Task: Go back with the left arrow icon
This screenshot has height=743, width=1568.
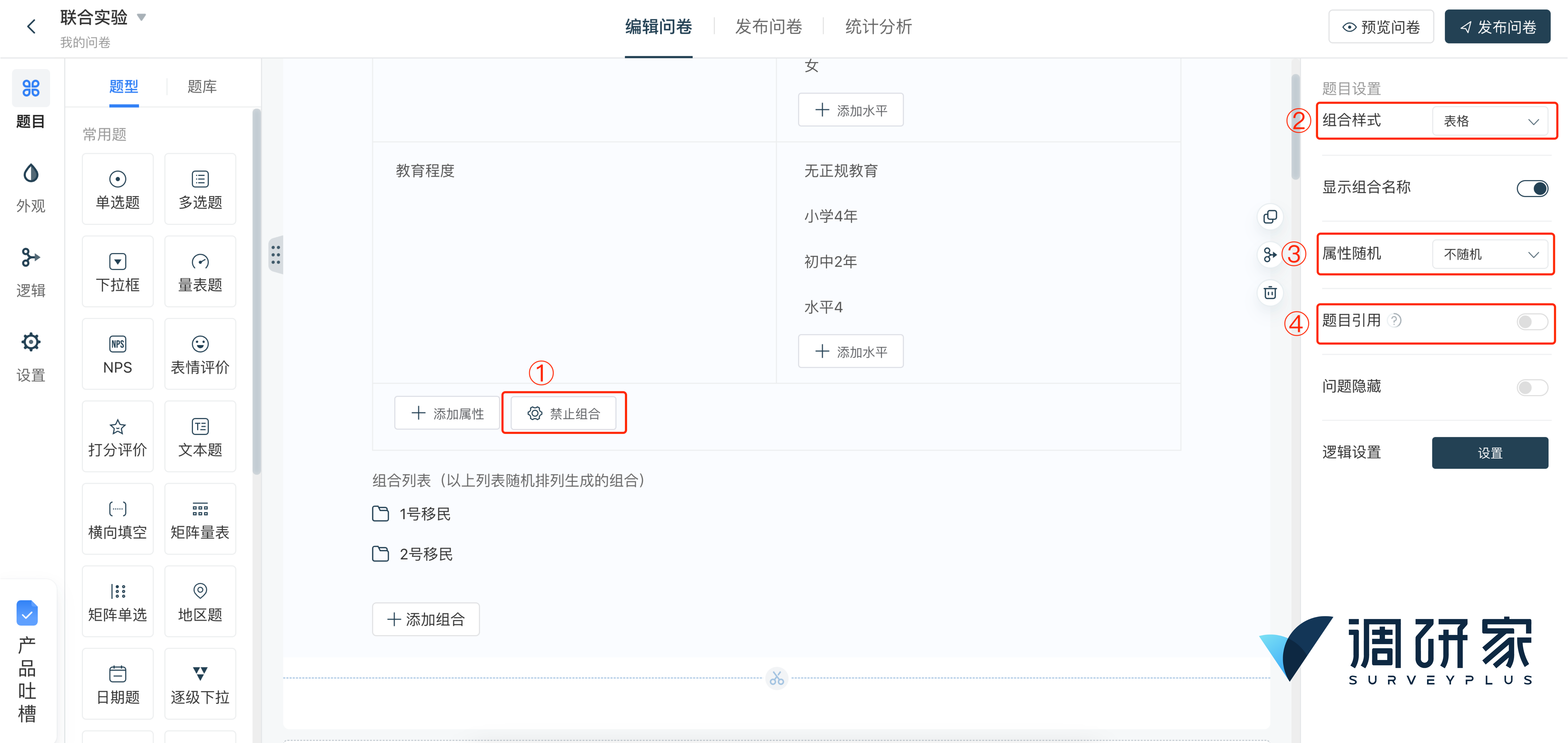Action: [x=32, y=27]
